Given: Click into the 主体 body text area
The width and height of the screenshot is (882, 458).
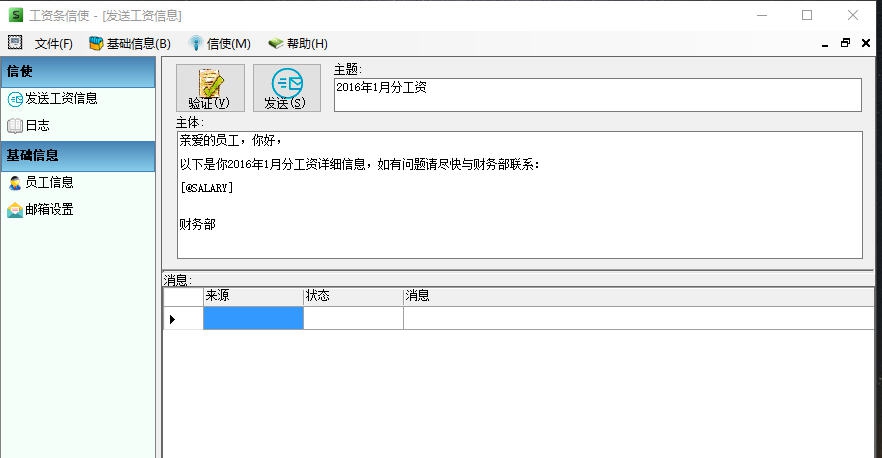Looking at the screenshot, I should 520,195.
